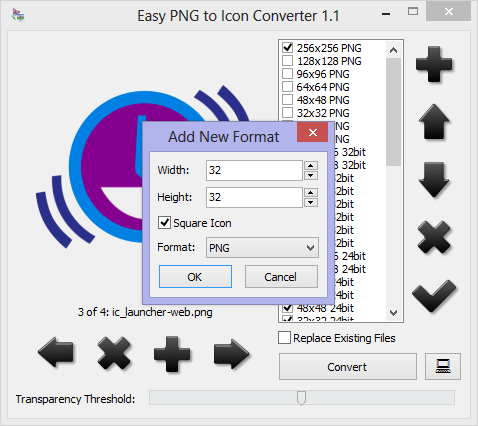This screenshot has height=426, width=478.
Task: Click the add format plus icon
Action: click(434, 64)
